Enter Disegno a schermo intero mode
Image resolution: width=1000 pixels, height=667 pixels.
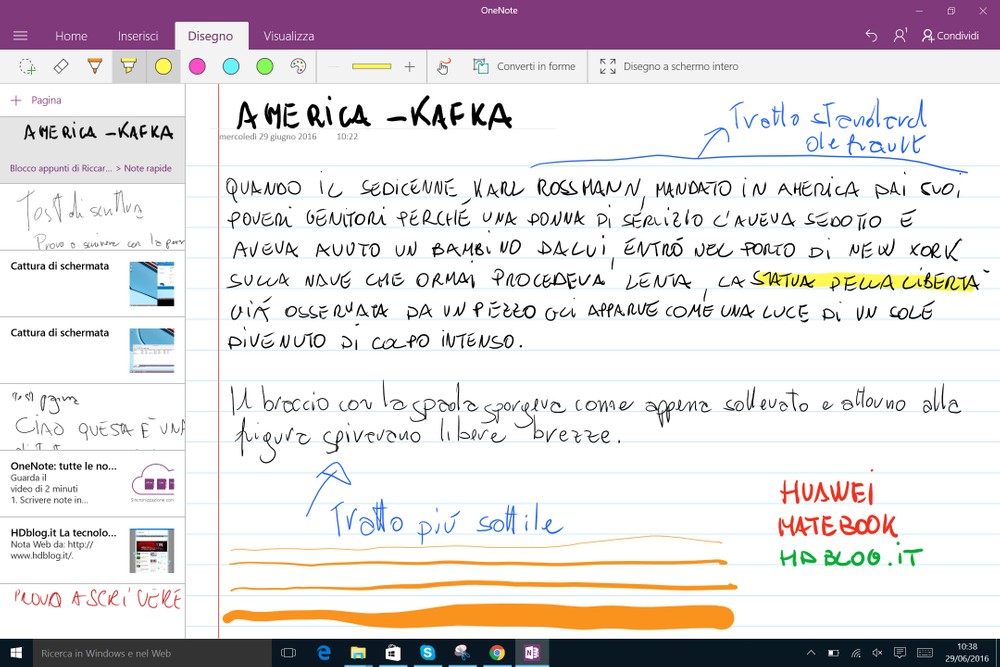(x=669, y=66)
